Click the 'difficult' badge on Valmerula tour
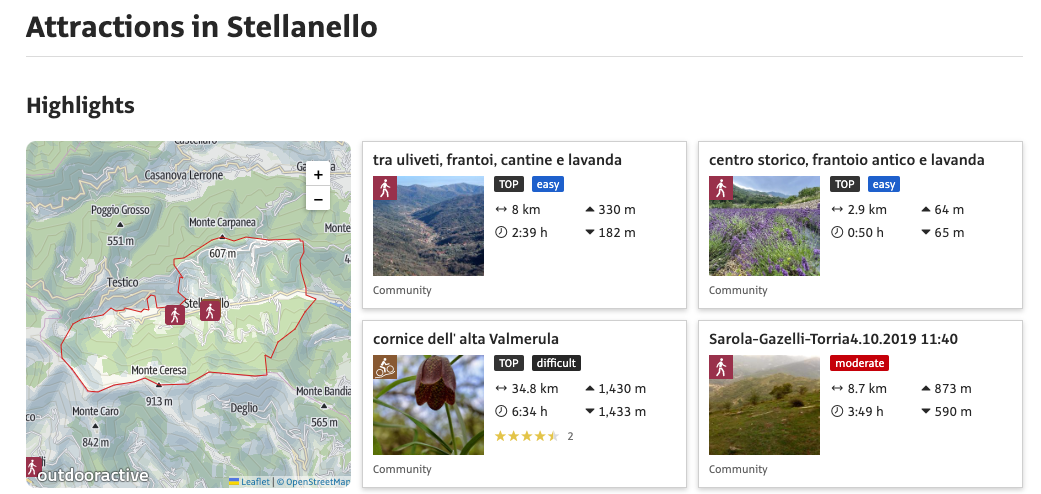The image size is (1041, 494). click(x=556, y=363)
